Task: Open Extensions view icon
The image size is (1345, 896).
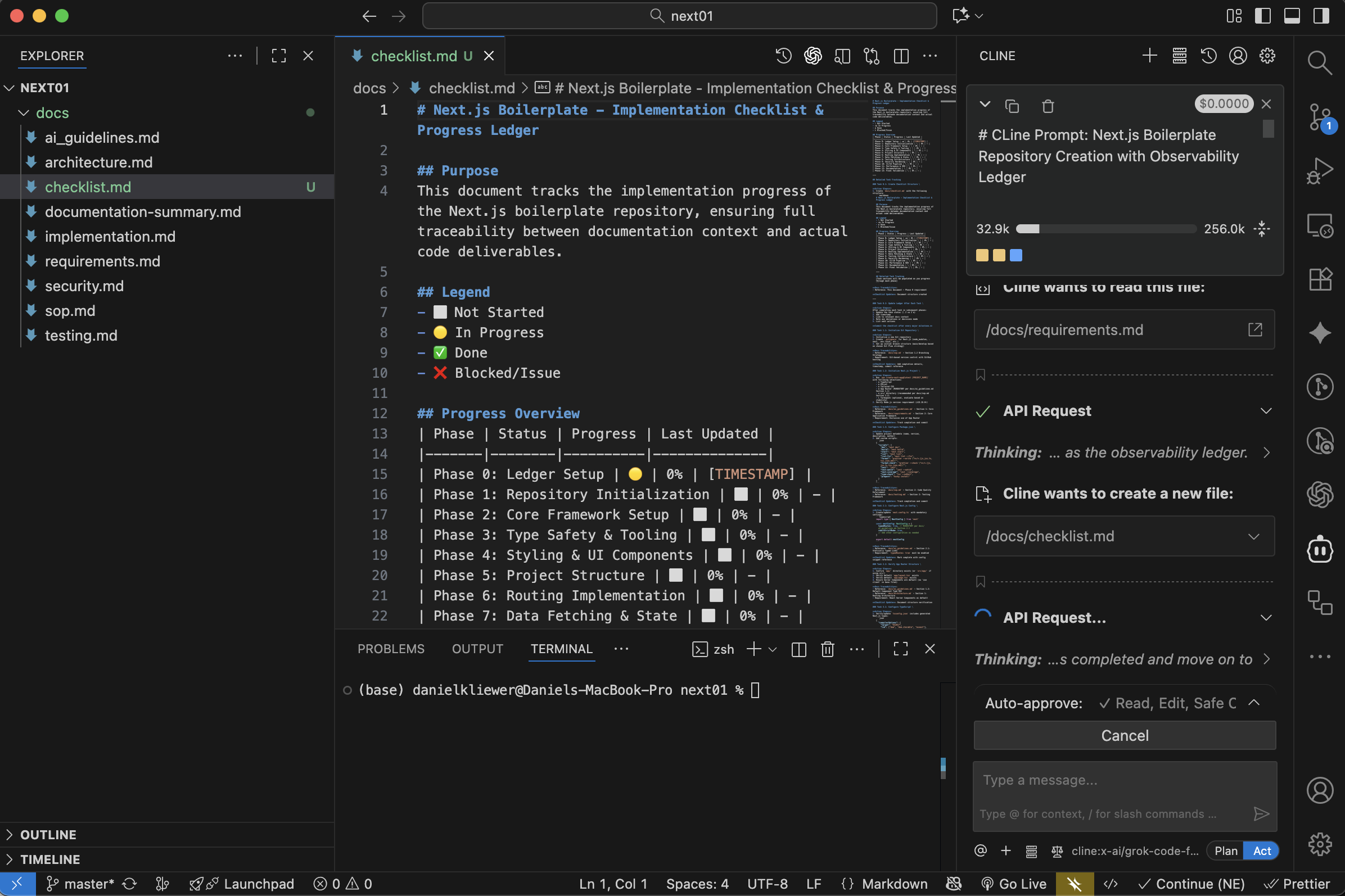Action: (1319, 279)
